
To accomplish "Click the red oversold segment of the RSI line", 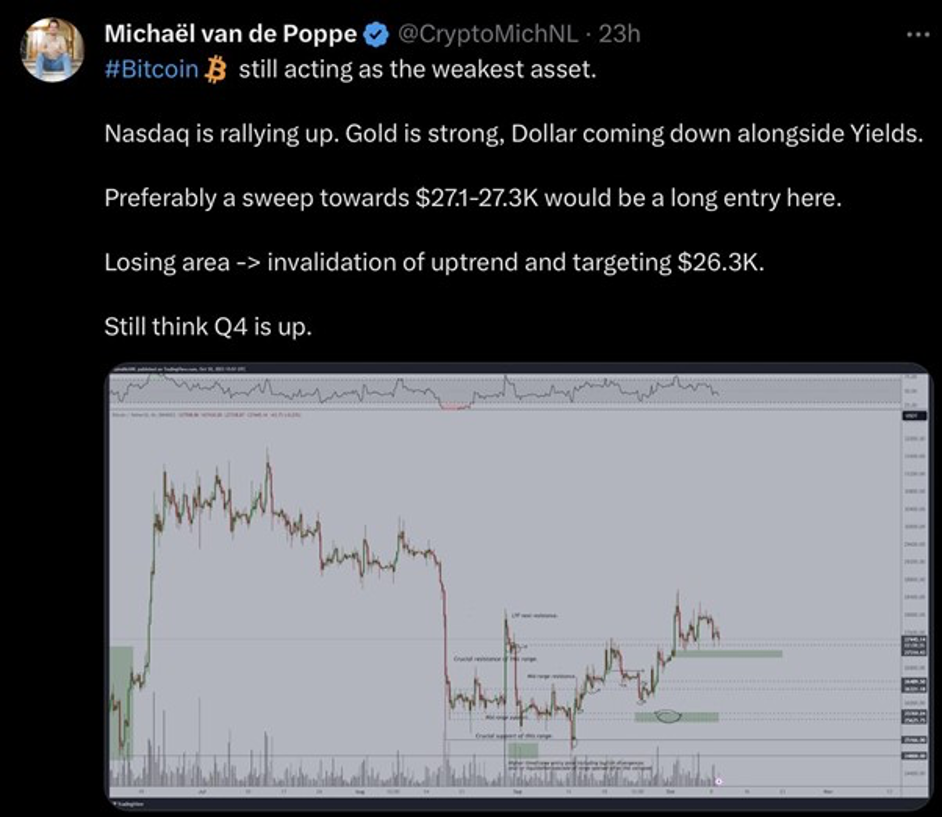I will 456,407.
